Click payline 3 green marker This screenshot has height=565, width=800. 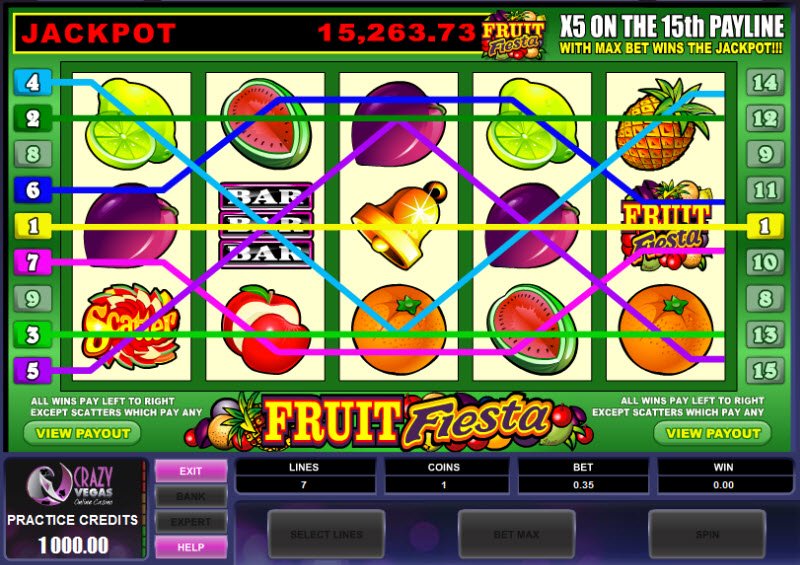click(33, 335)
